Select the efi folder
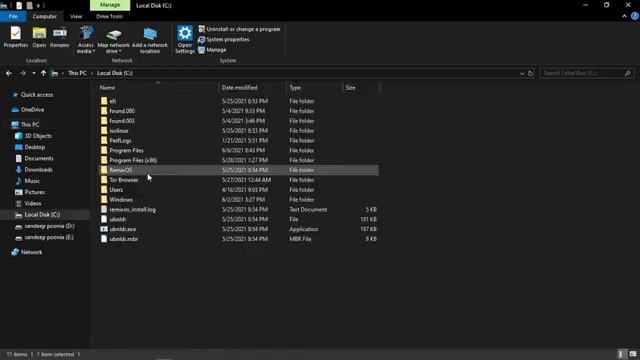 113,101
